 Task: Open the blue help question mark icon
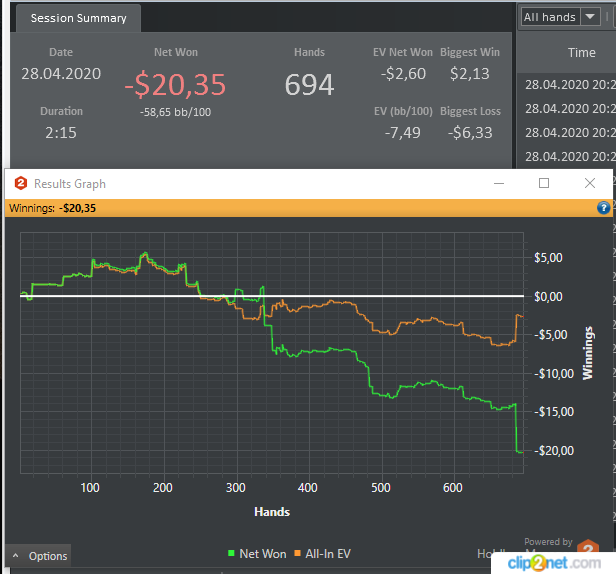coord(603,208)
